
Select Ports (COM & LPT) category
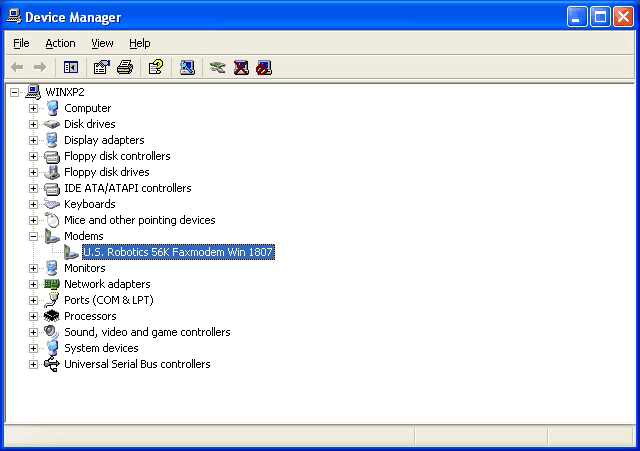click(x=108, y=300)
